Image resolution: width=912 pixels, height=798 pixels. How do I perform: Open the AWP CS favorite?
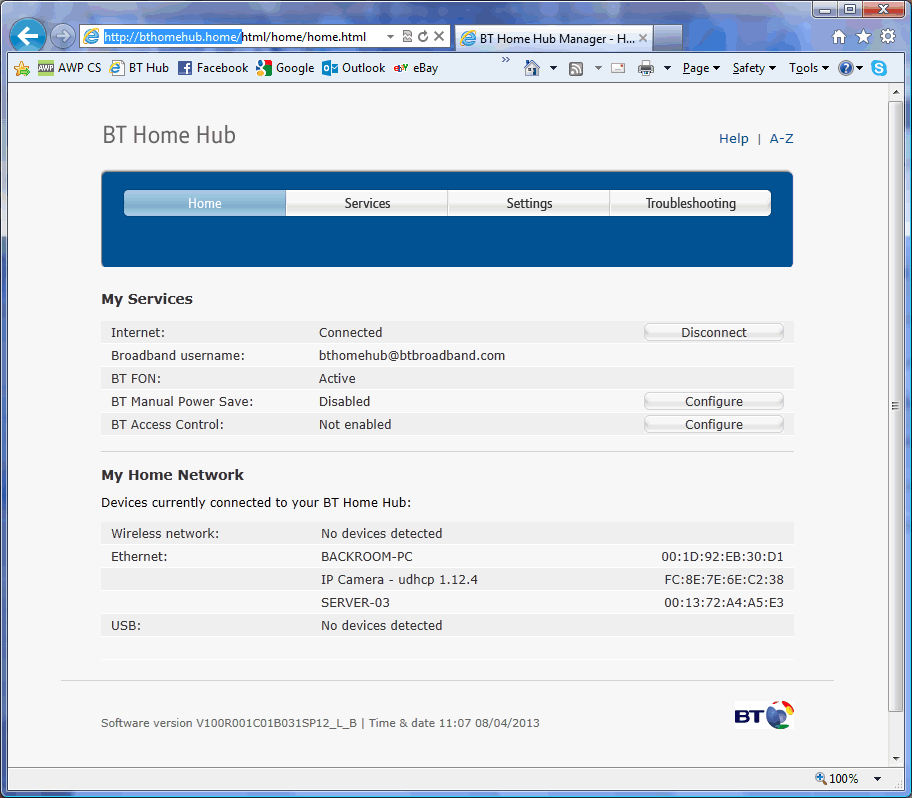pos(70,68)
